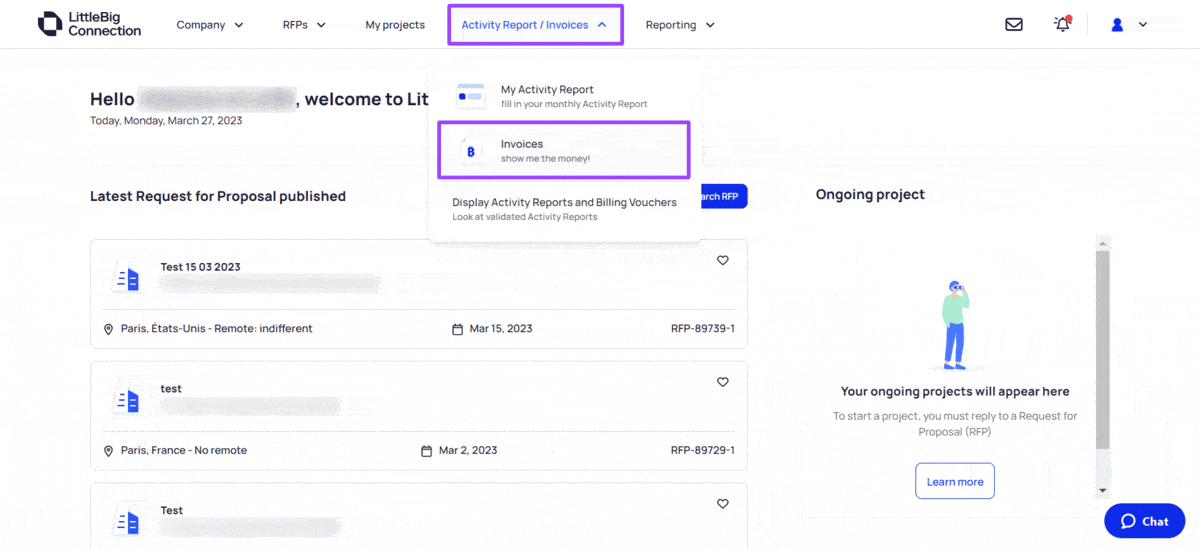Click the My Activity Report icon
This screenshot has width=1200, height=549.
coord(471,96)
